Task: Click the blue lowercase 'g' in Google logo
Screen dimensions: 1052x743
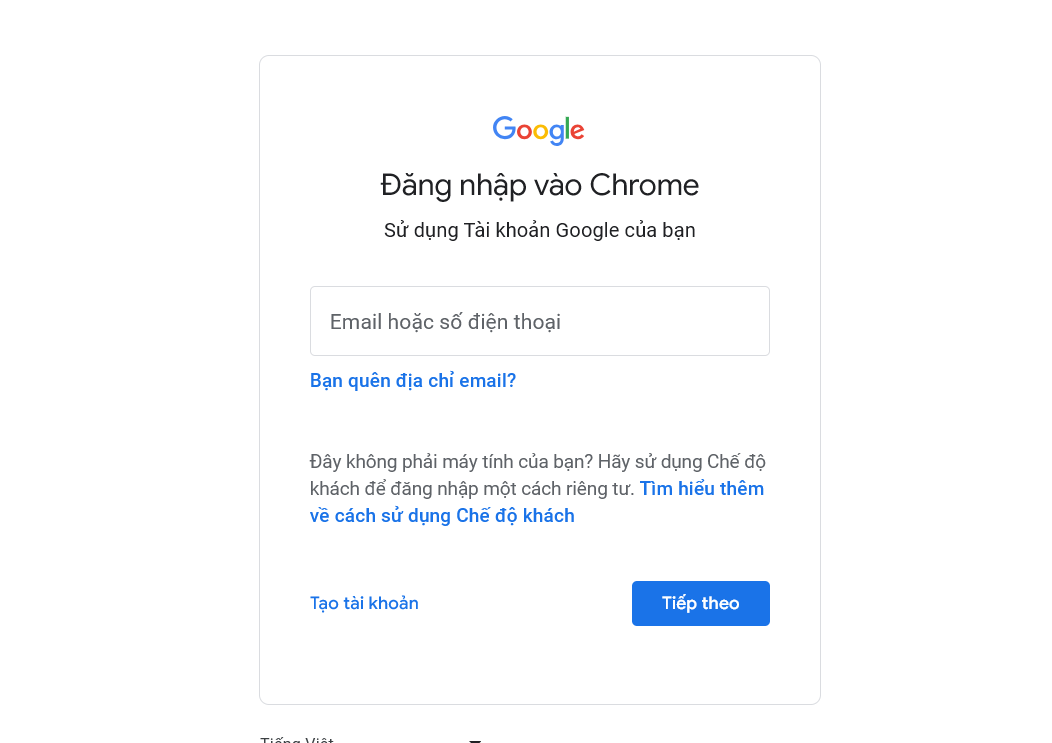Action: tap(557, 134)
